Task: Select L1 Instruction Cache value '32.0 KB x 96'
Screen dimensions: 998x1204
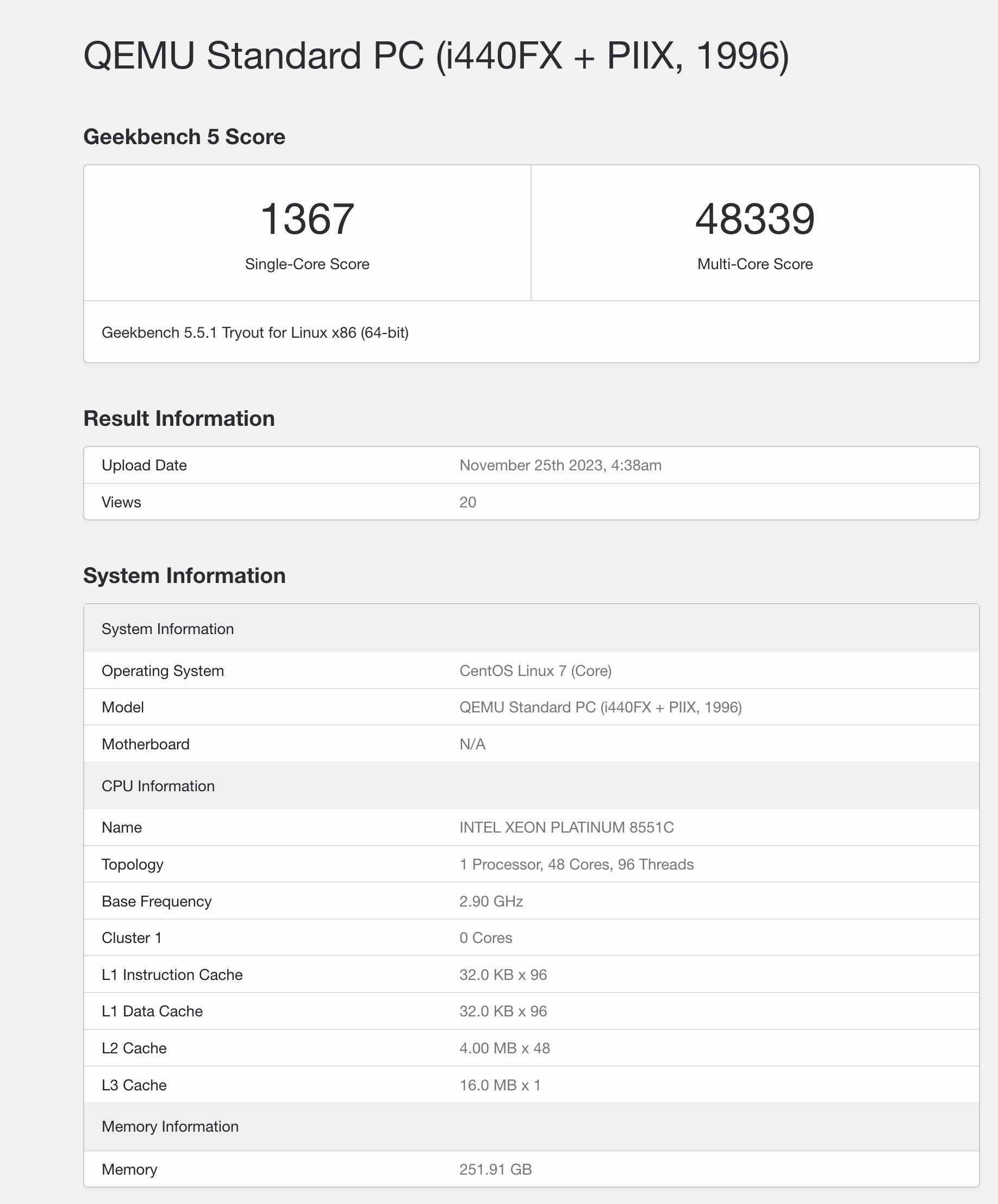Action: coord(503,975)
